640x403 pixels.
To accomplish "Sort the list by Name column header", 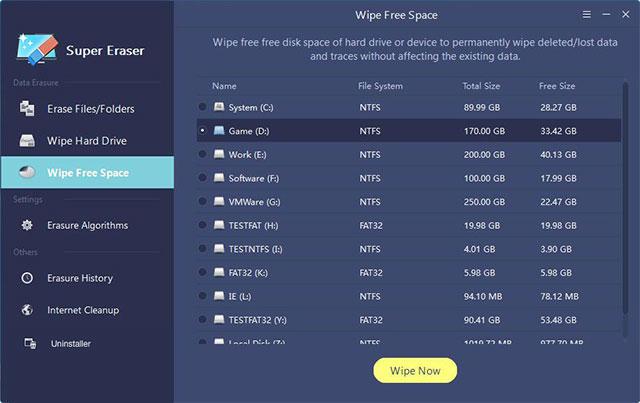I will pos(224,86).
